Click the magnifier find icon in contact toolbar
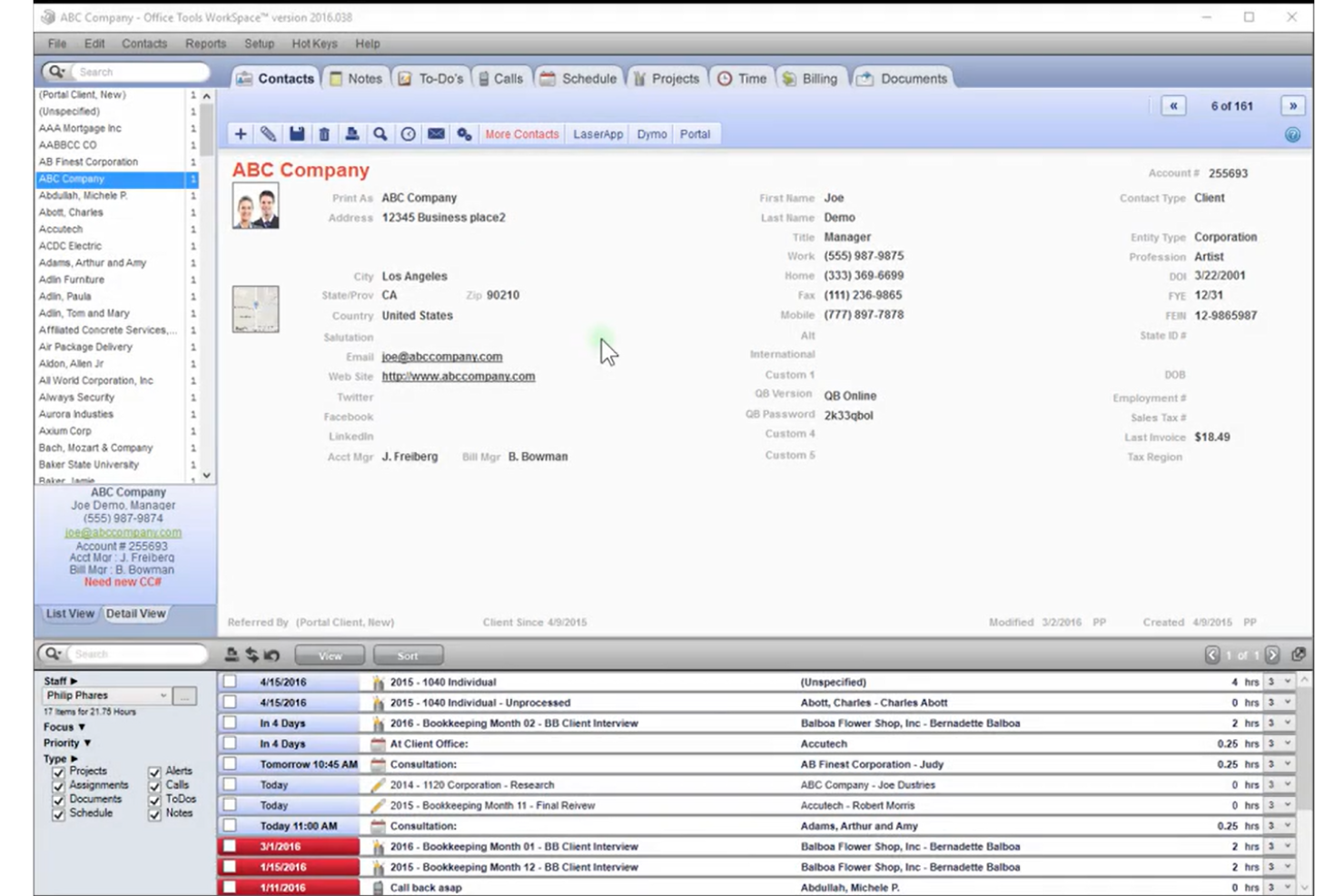 click(380, 134)
